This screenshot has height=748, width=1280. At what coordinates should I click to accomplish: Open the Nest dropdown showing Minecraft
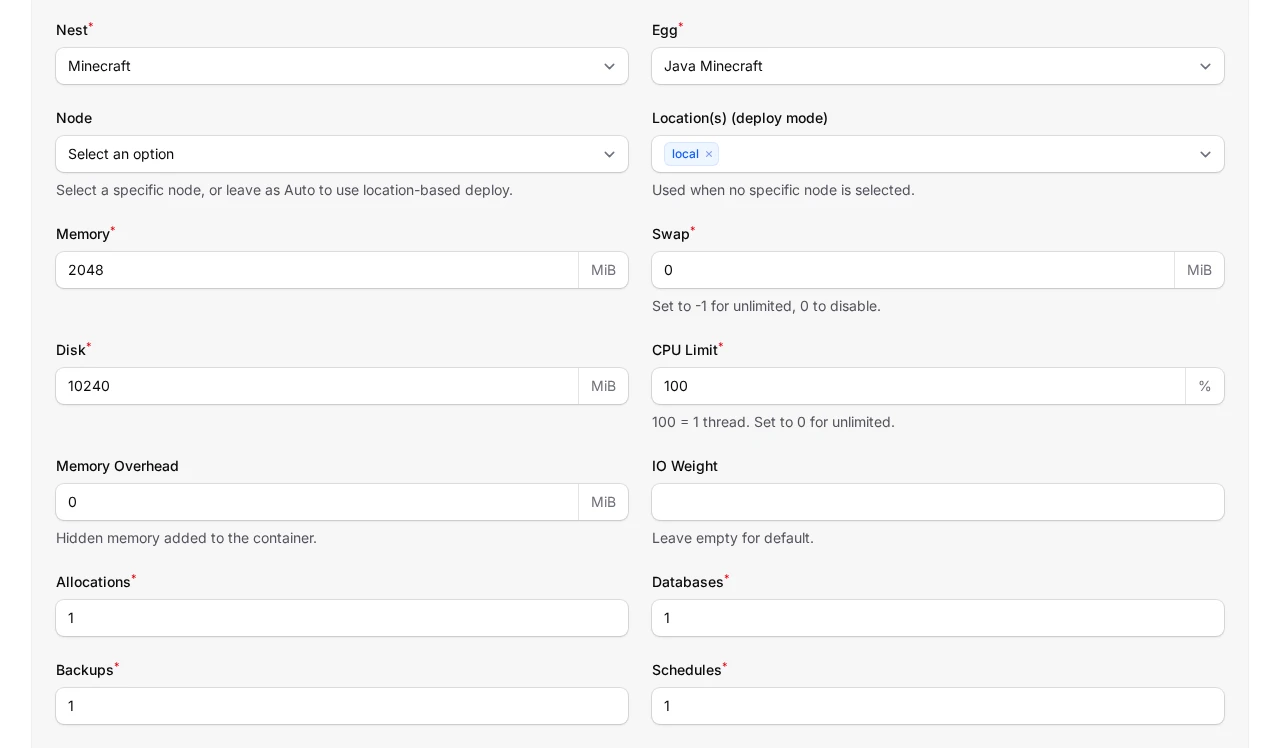[342, 66]
